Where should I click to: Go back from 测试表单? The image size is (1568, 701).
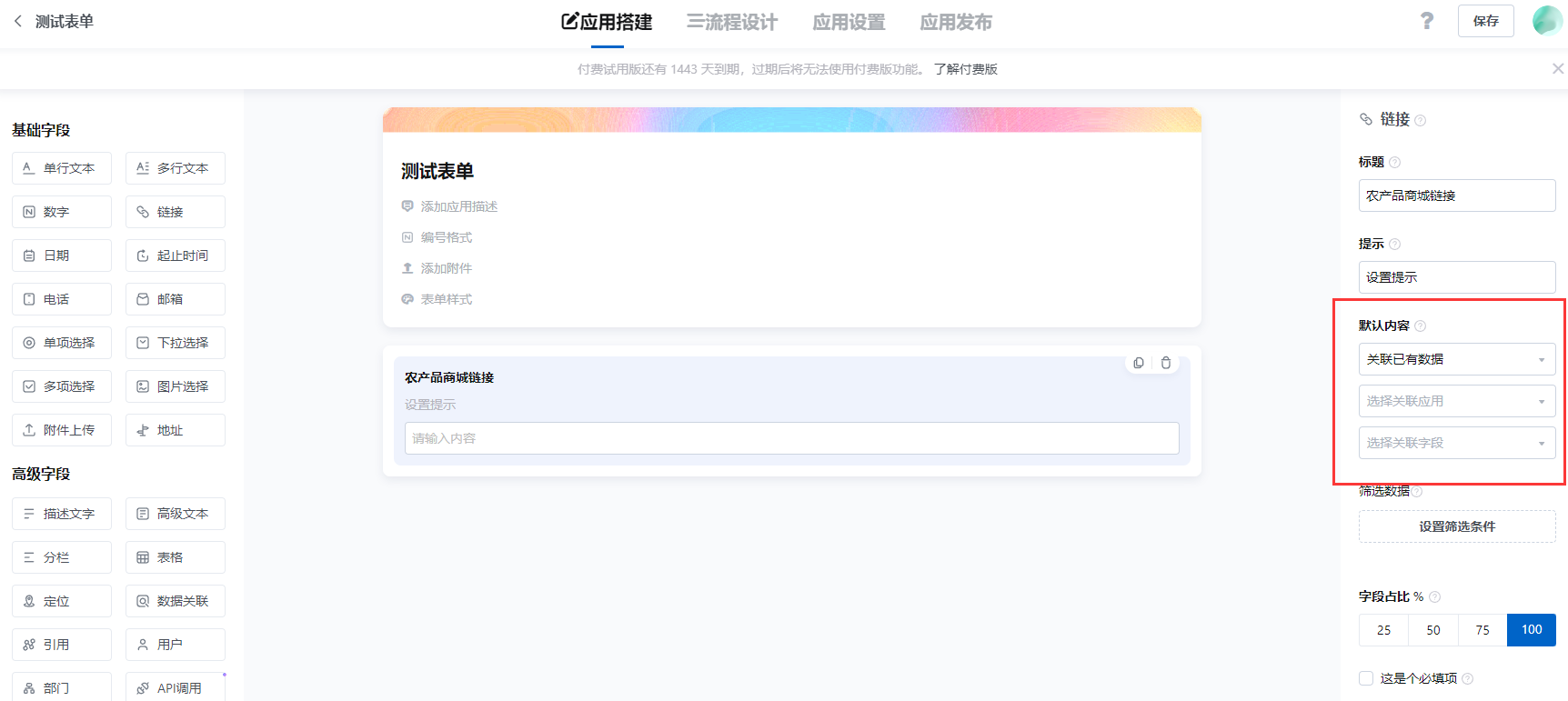coord(18,21)
